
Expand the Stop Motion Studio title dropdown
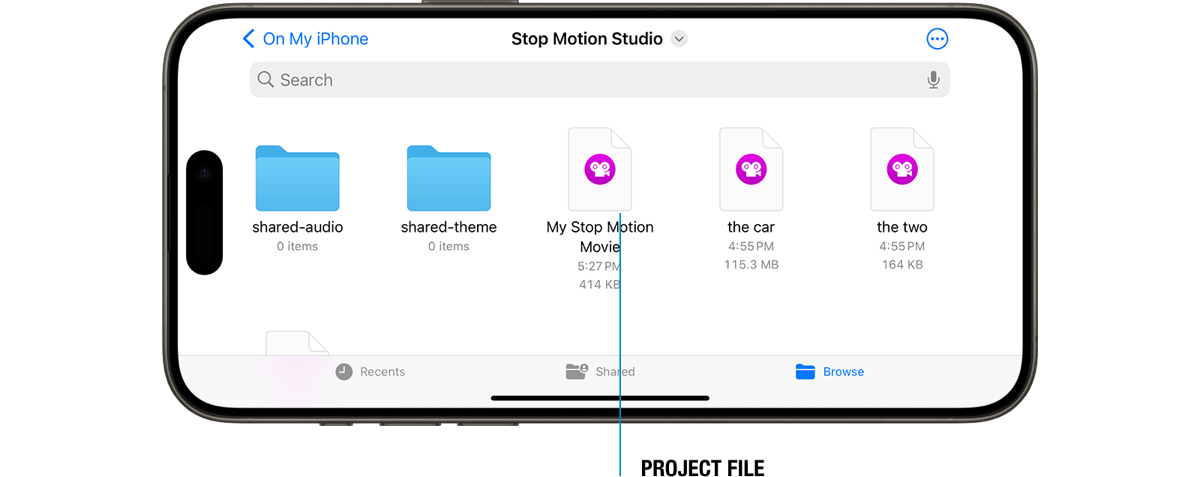pos(679,39)
